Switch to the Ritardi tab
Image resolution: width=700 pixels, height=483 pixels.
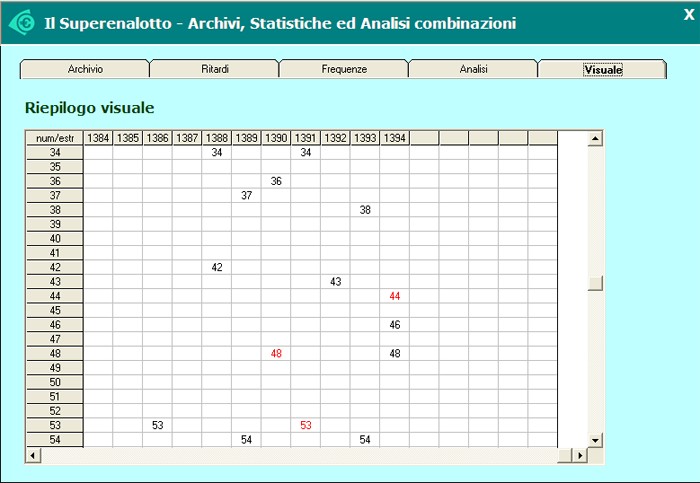[214, 69]
